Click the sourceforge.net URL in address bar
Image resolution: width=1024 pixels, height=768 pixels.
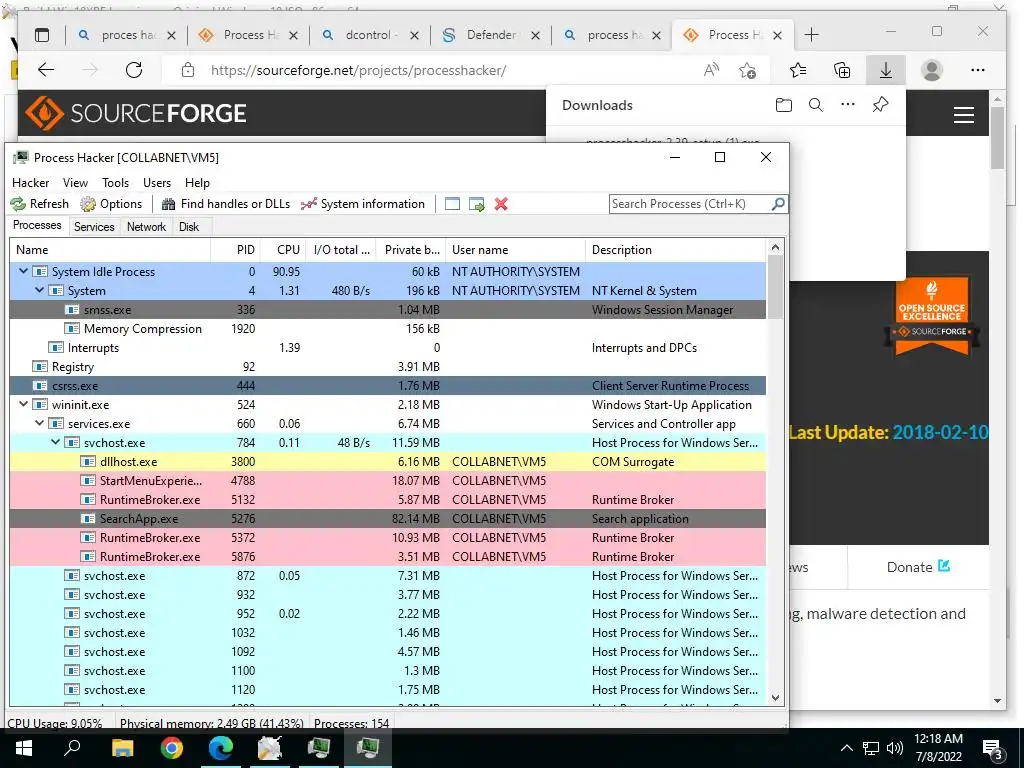point(358,70)
